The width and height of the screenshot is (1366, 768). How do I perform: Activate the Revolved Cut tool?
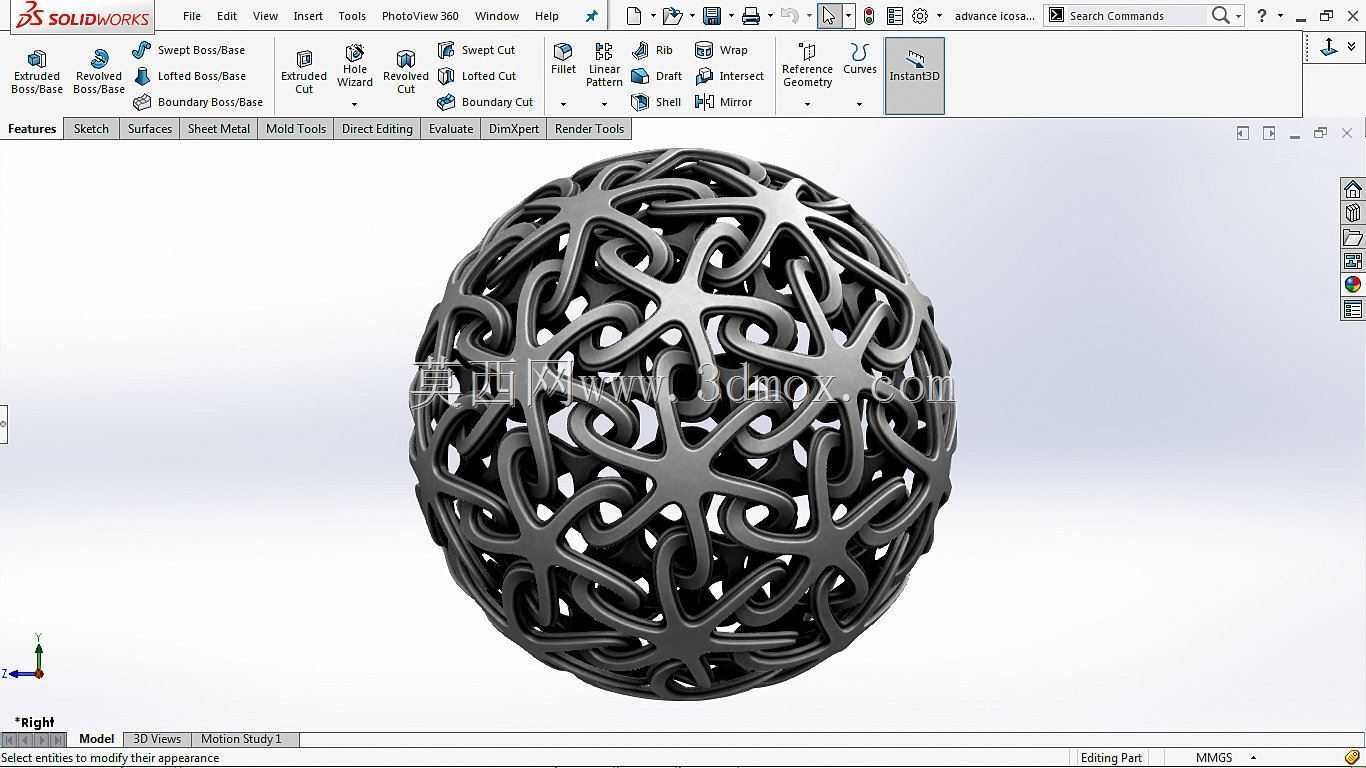click(406, 72)
